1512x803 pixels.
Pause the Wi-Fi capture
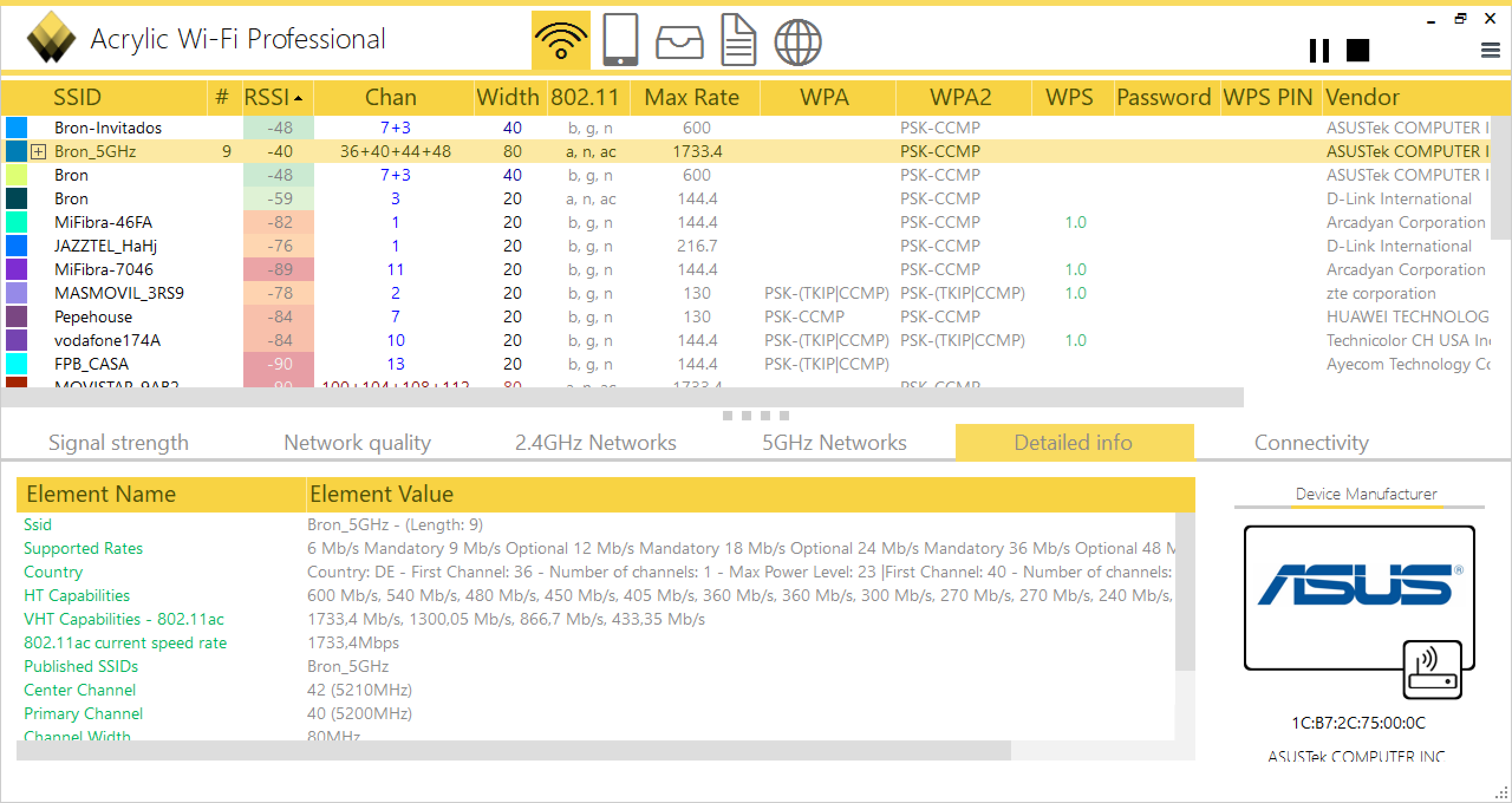(x=1319, y=50)
